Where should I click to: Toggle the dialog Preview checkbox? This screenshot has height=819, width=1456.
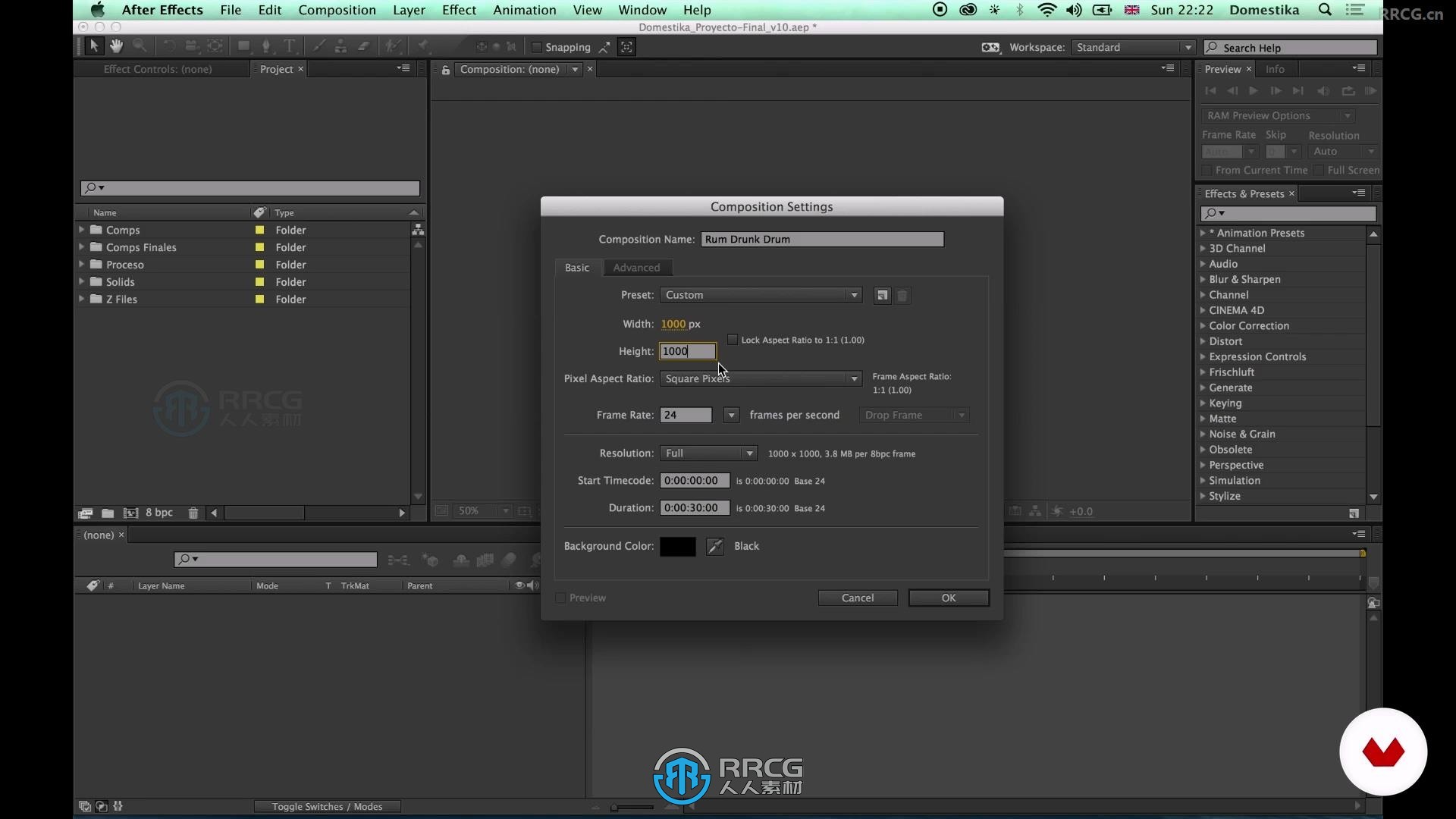tap(560, 598)
